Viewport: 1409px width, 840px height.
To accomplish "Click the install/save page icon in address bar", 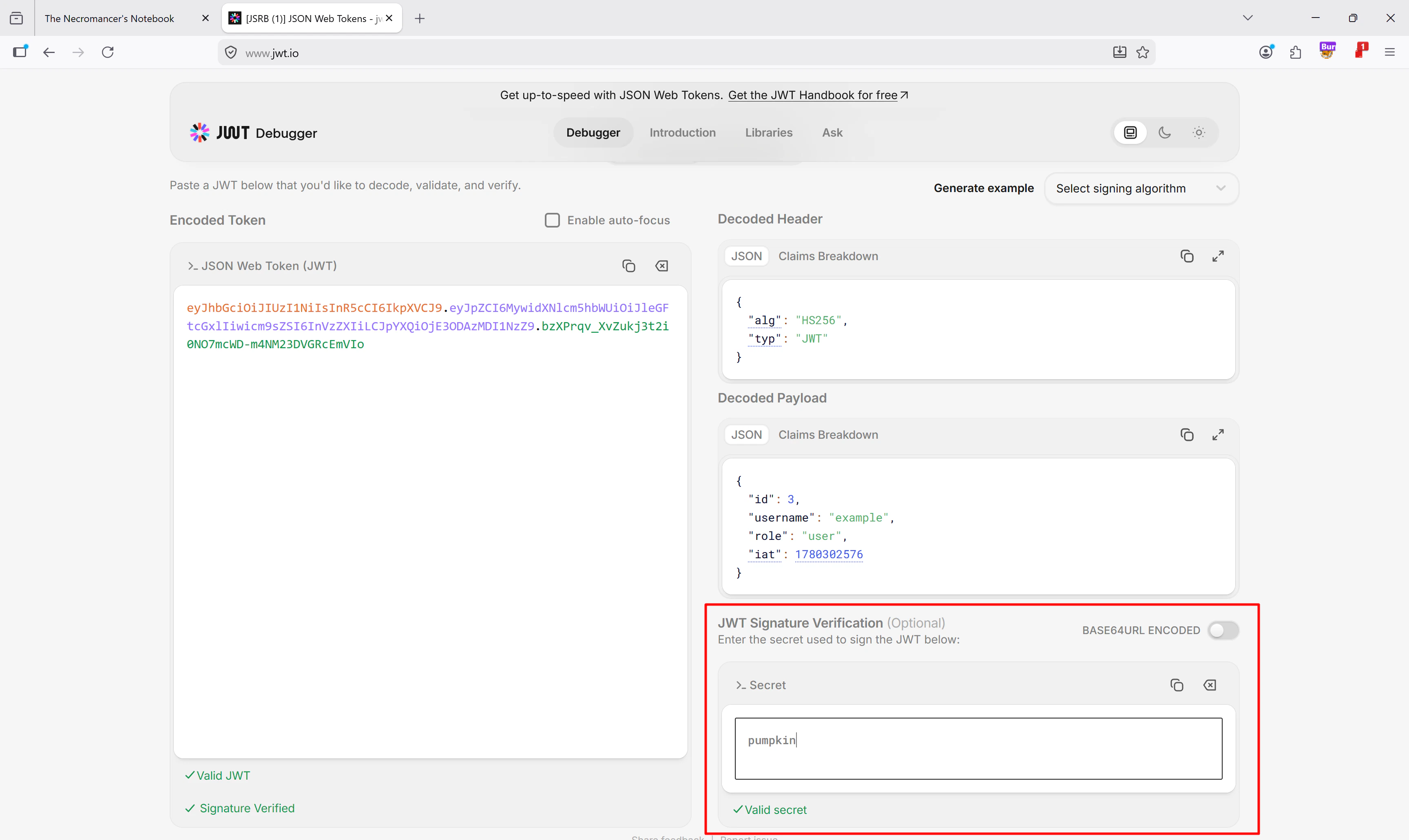I will pyautogui.click(x=1119, y=52).
